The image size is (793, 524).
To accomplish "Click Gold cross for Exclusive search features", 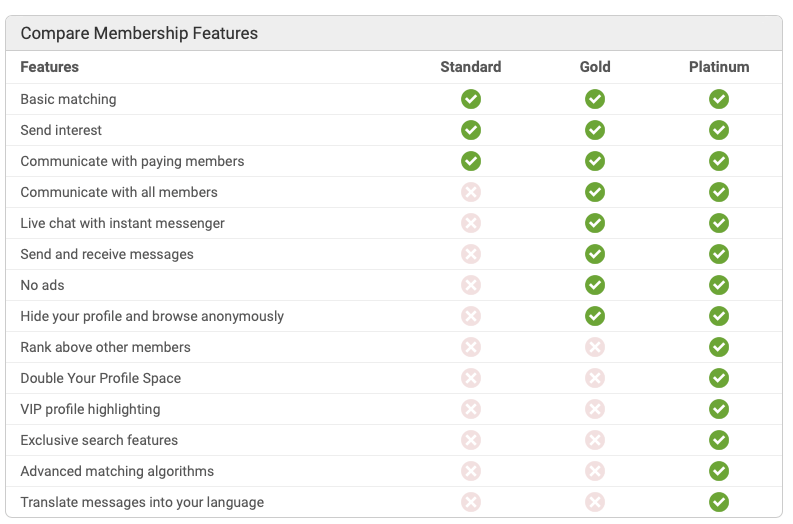I will pyautogui.click(x=595, y=440).
